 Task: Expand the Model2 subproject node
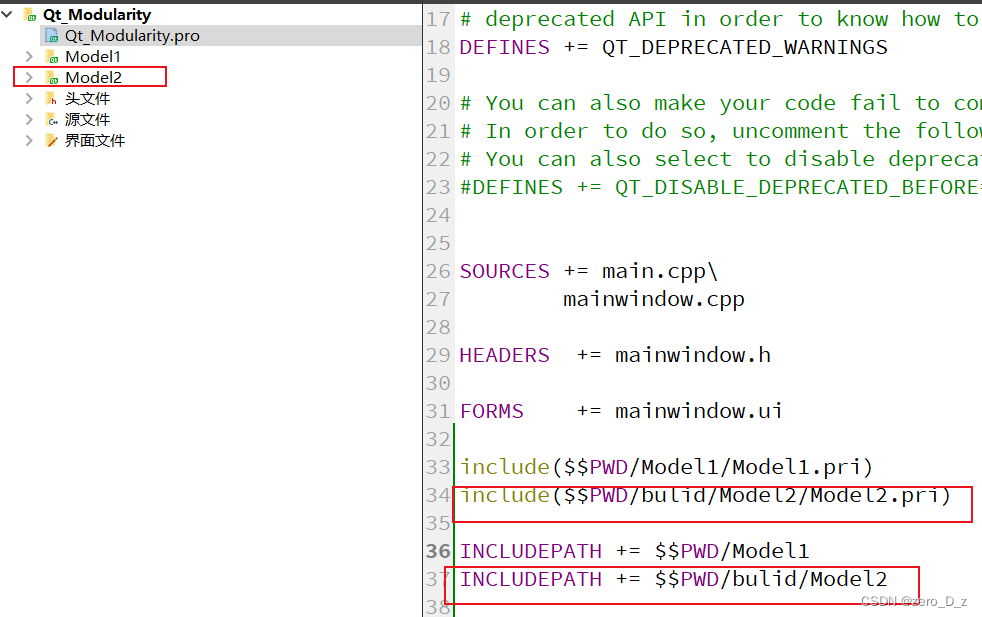(29, 78)
